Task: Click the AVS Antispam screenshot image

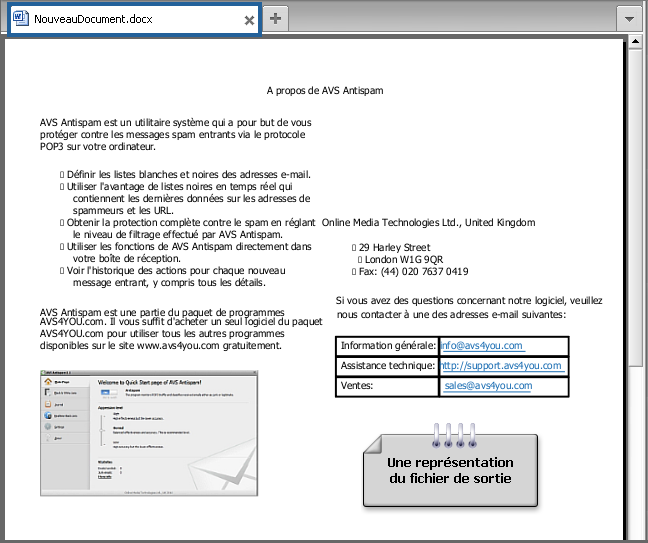Action: click(x=149, y=433)
